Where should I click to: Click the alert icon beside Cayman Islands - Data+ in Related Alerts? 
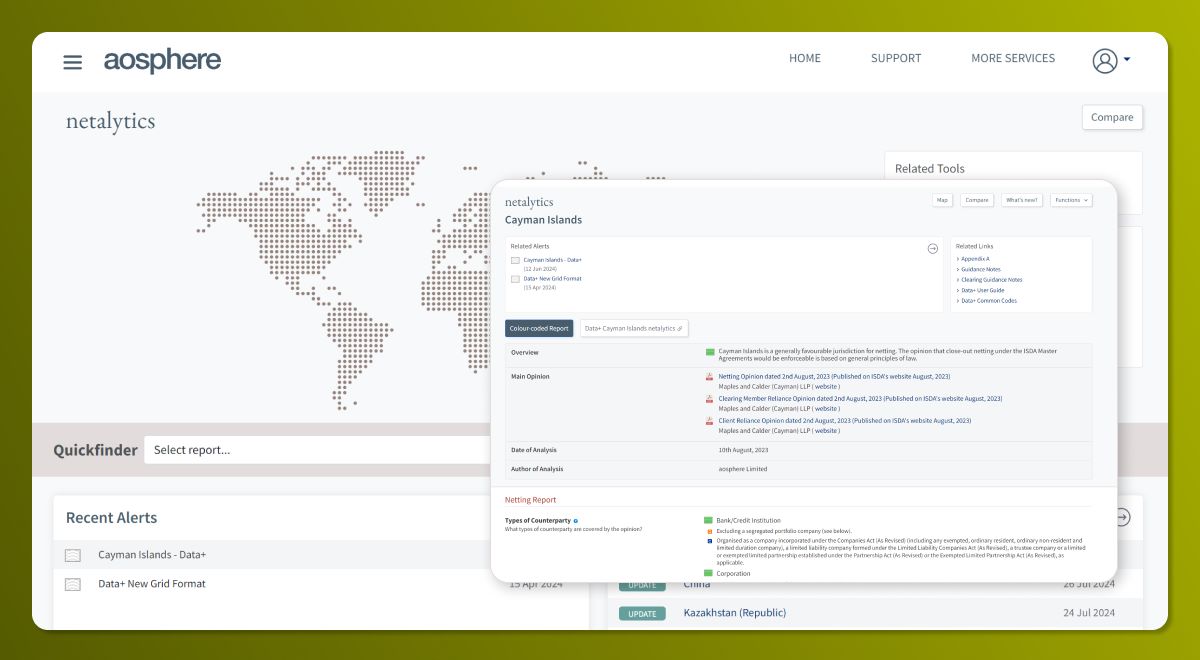(x=515, y=260)
